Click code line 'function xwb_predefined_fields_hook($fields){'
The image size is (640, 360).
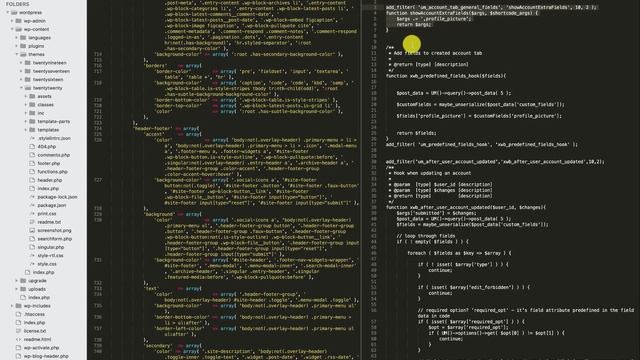click(x=446, y=76)
